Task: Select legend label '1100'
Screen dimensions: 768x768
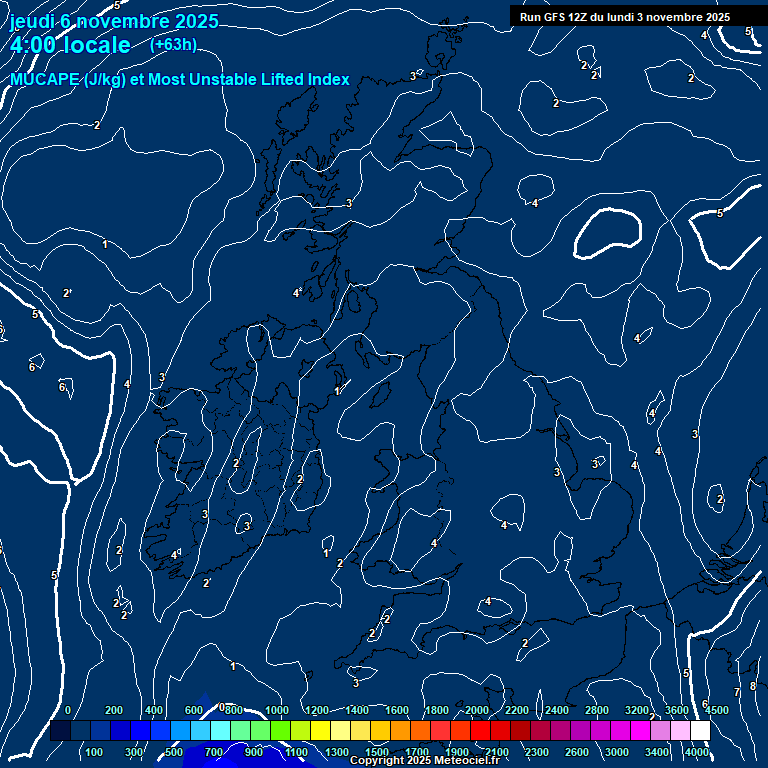Action: (x=297, y=752)
